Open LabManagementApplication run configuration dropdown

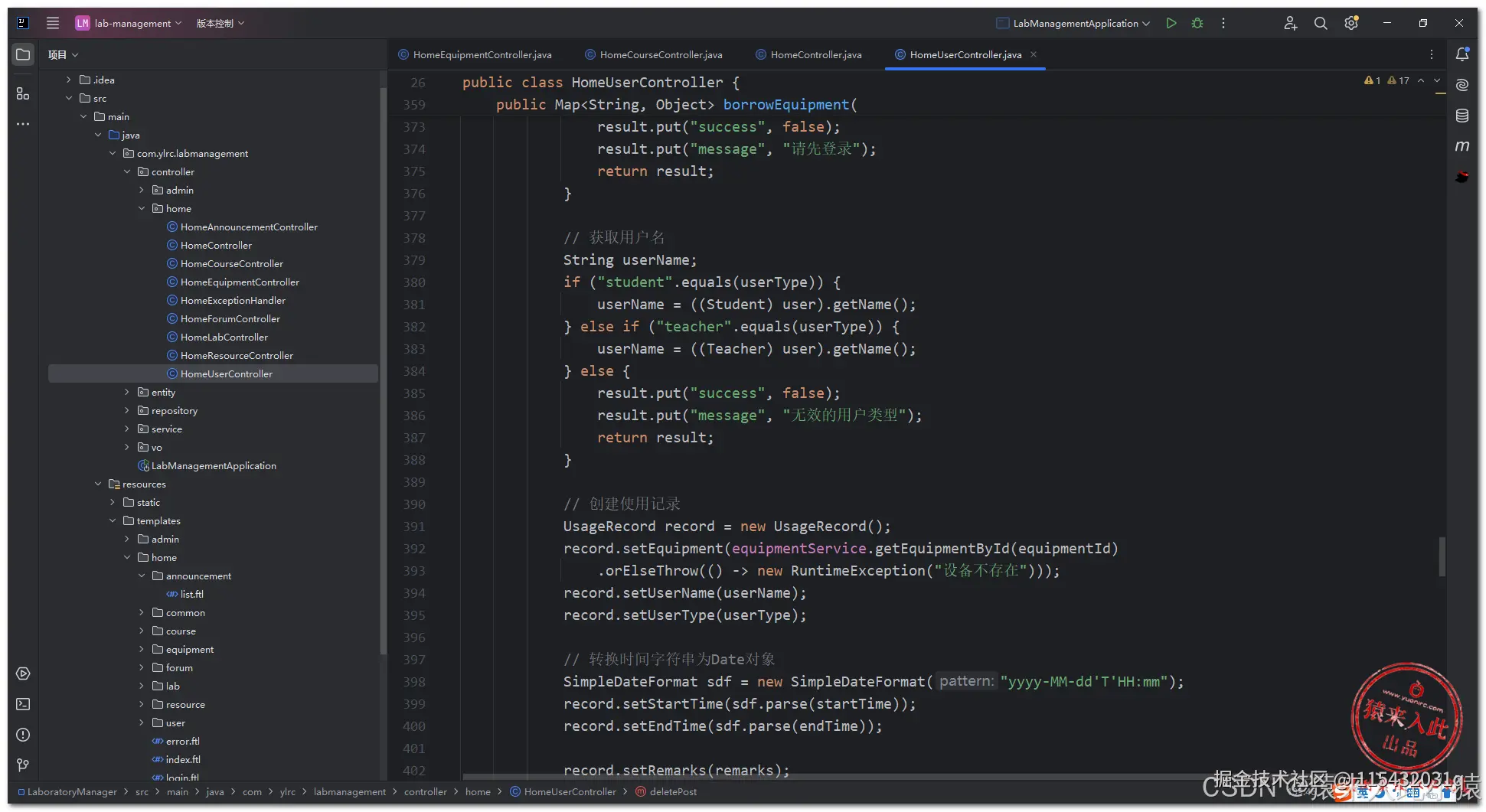pyautogui.click(x=1073, y=23)
